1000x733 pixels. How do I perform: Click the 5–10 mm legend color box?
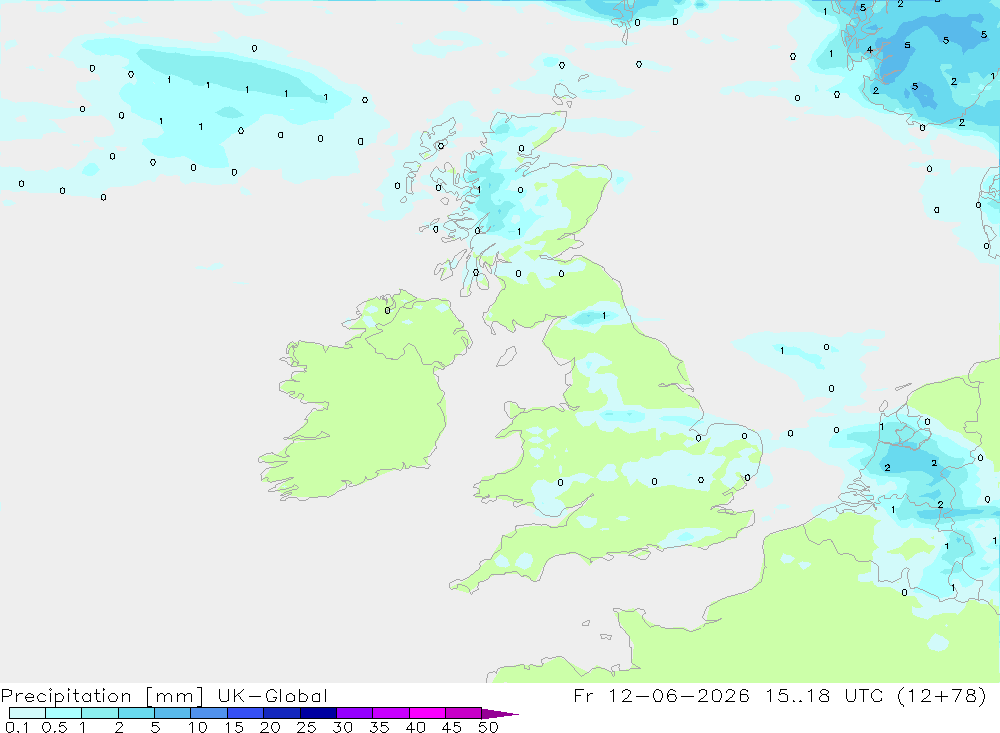point(173,713)
